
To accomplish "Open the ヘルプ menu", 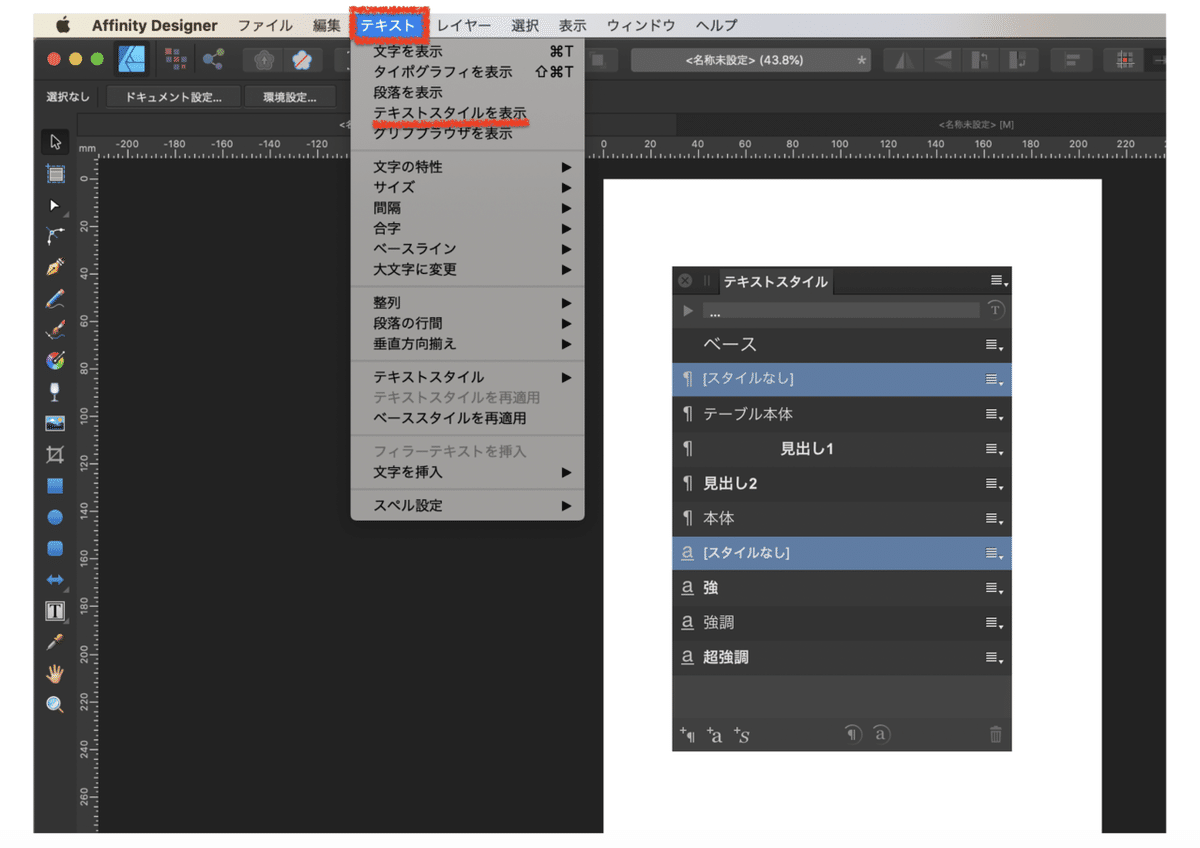I will click(x=716, y=26).
